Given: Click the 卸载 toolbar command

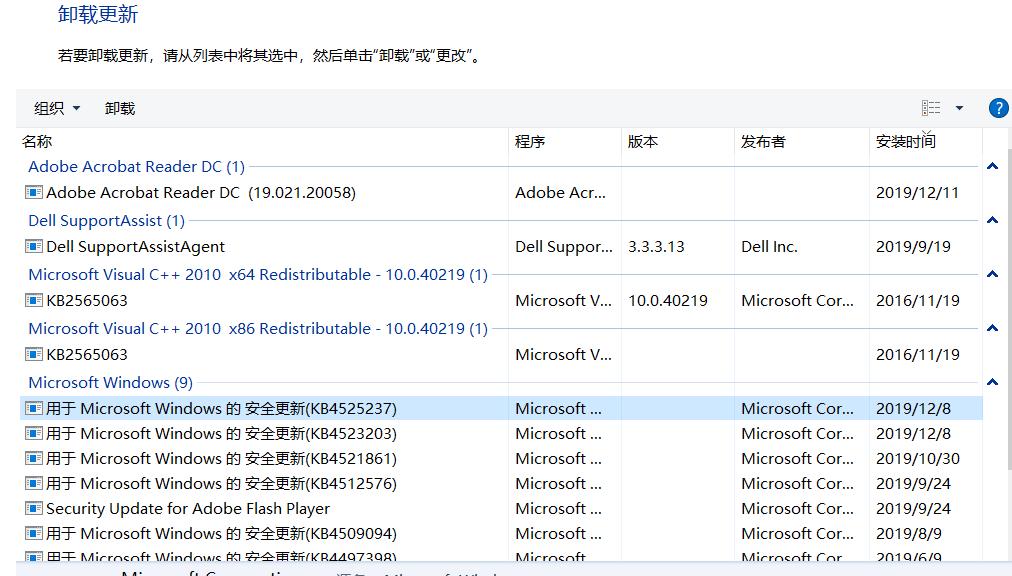Looking at the screenshot, I should pyautogui.click(x=118, y=108).
